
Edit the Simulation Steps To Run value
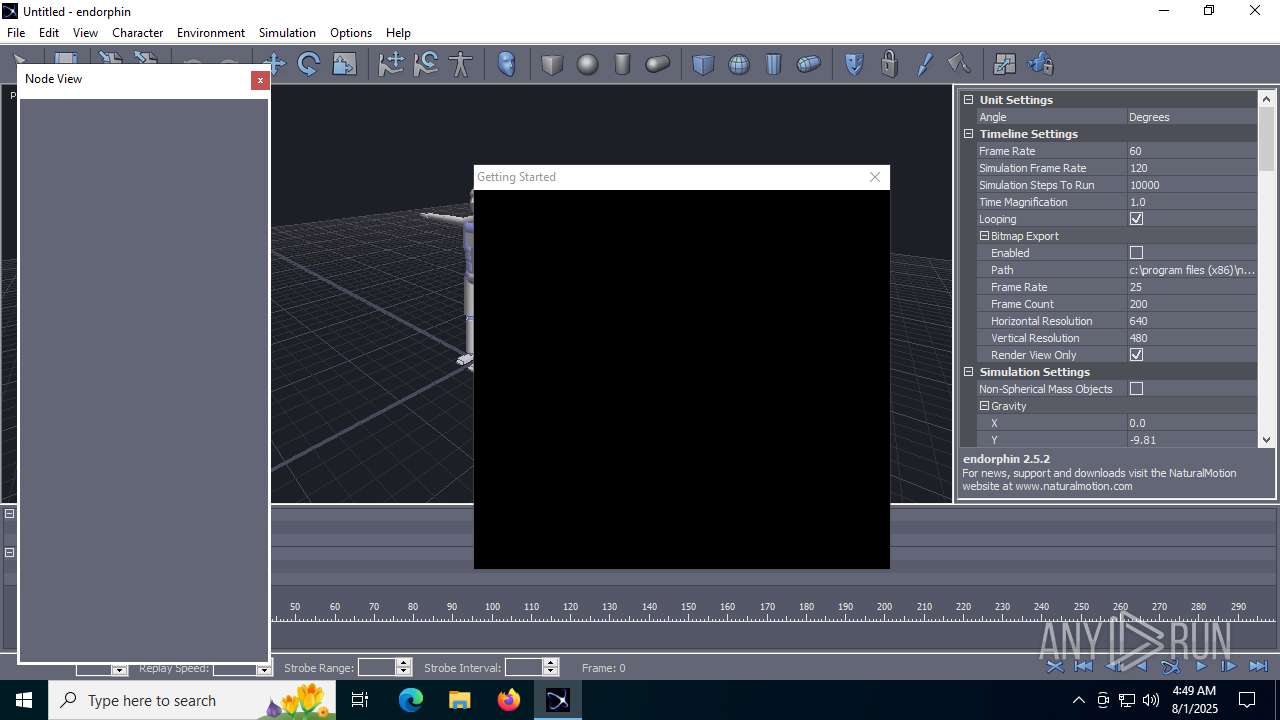click(x=1191, y=185)
